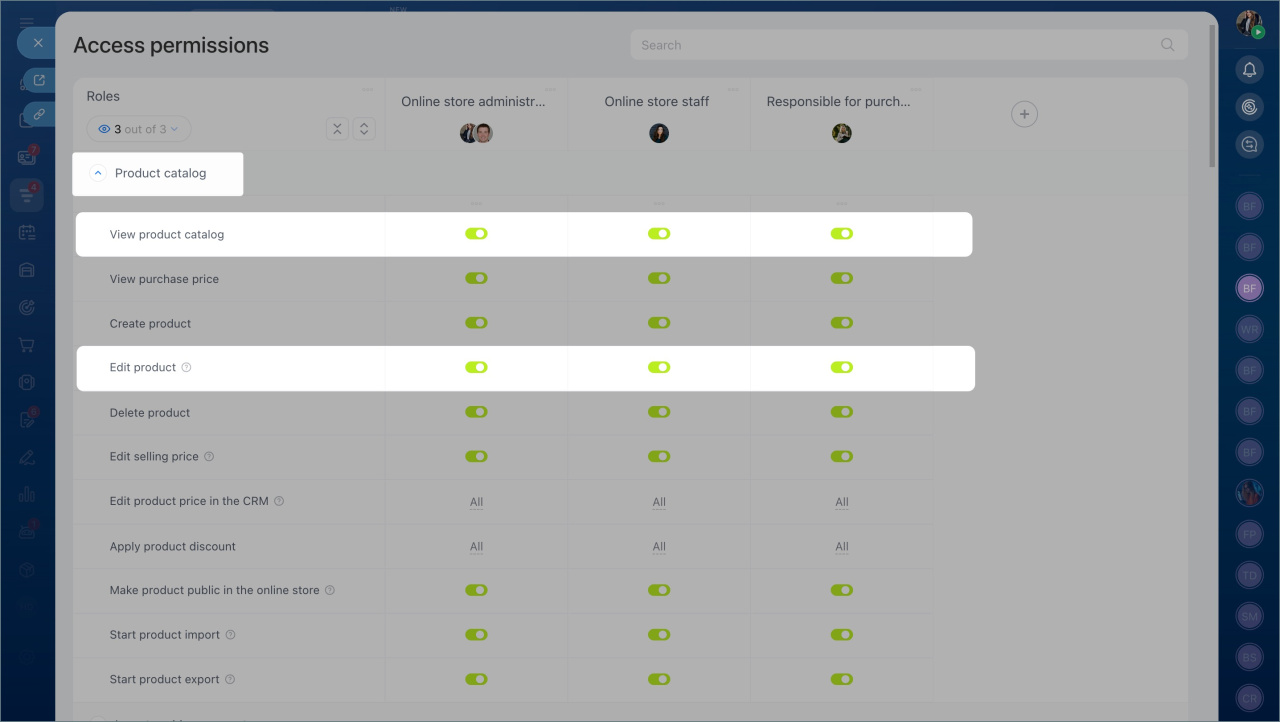Add a new role with plus button

tap(1024, 114)
